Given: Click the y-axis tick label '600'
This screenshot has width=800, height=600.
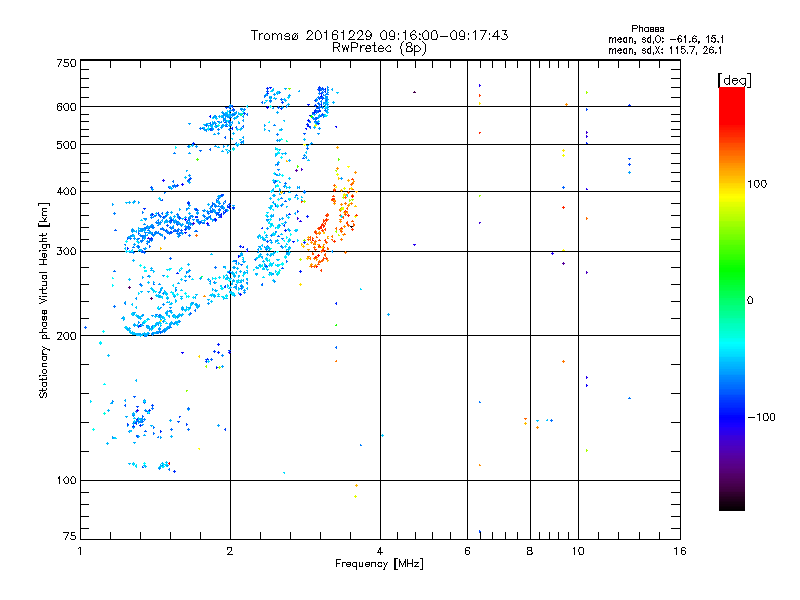Looking at the screenshot, I should pos(67,107).
